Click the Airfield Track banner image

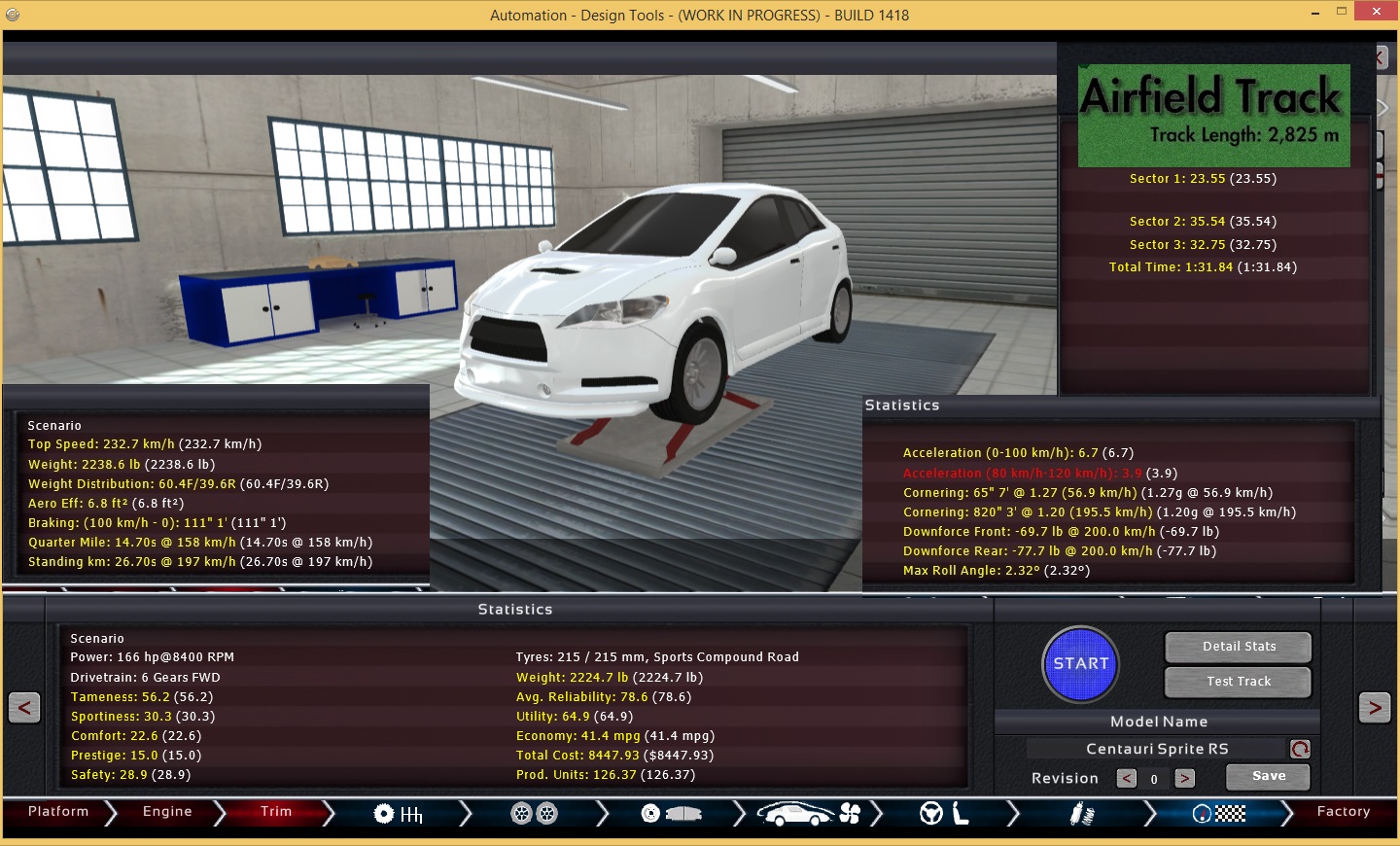tap(1214, 115)
